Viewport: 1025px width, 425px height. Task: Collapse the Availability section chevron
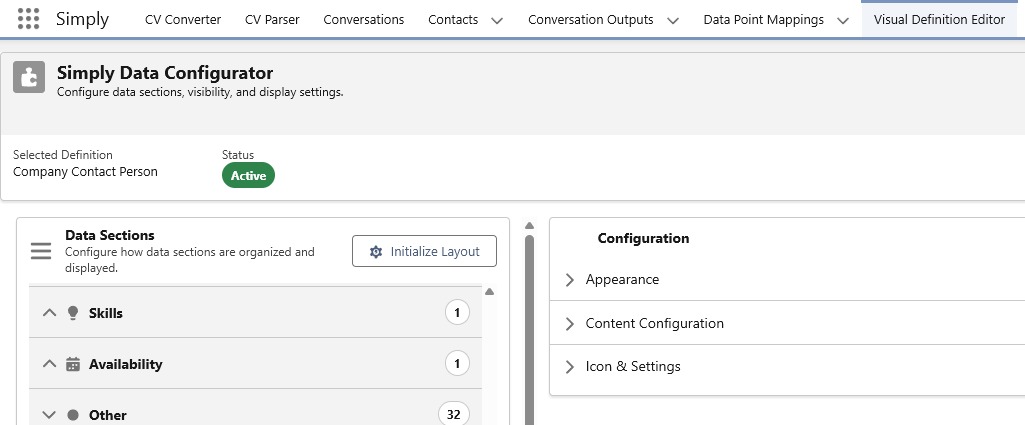(49, 364)
